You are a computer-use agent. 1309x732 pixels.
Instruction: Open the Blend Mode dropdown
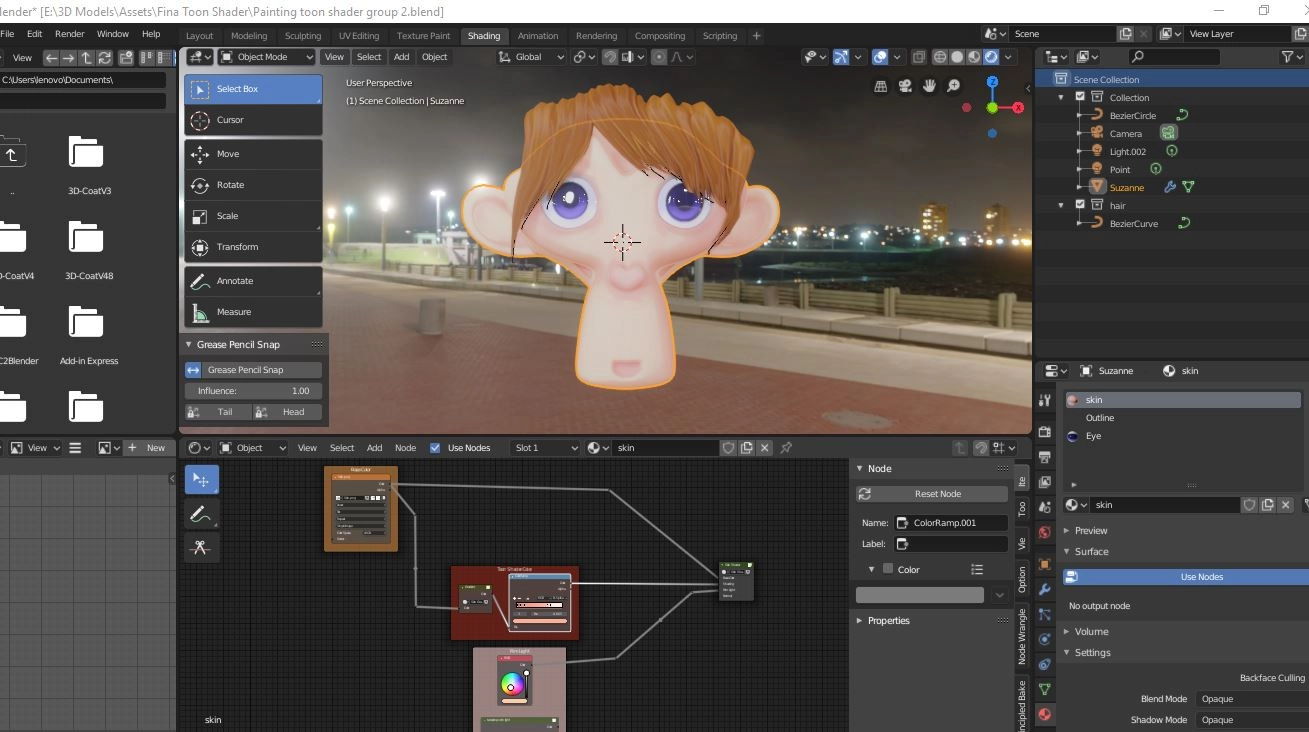point(1250,699)
